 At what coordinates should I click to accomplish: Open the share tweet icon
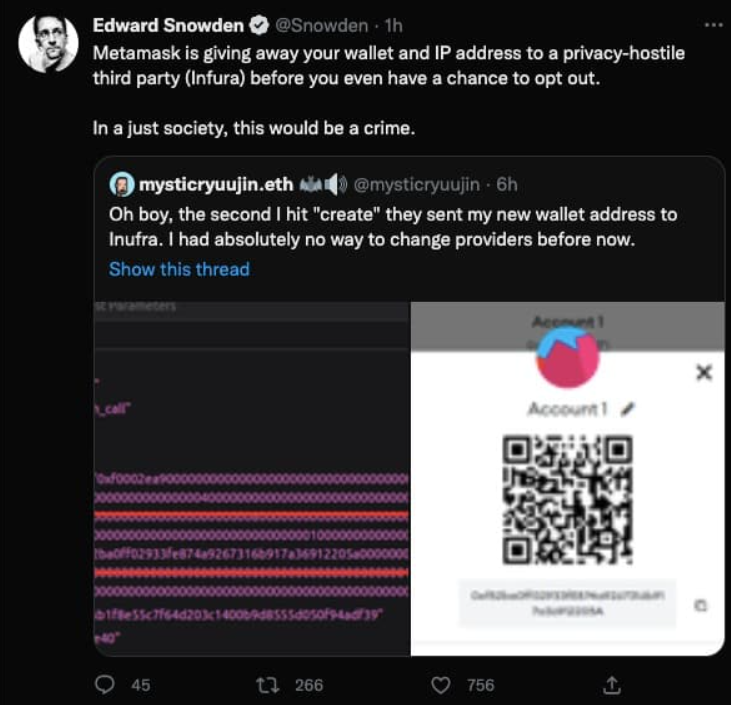coord(612,685)
